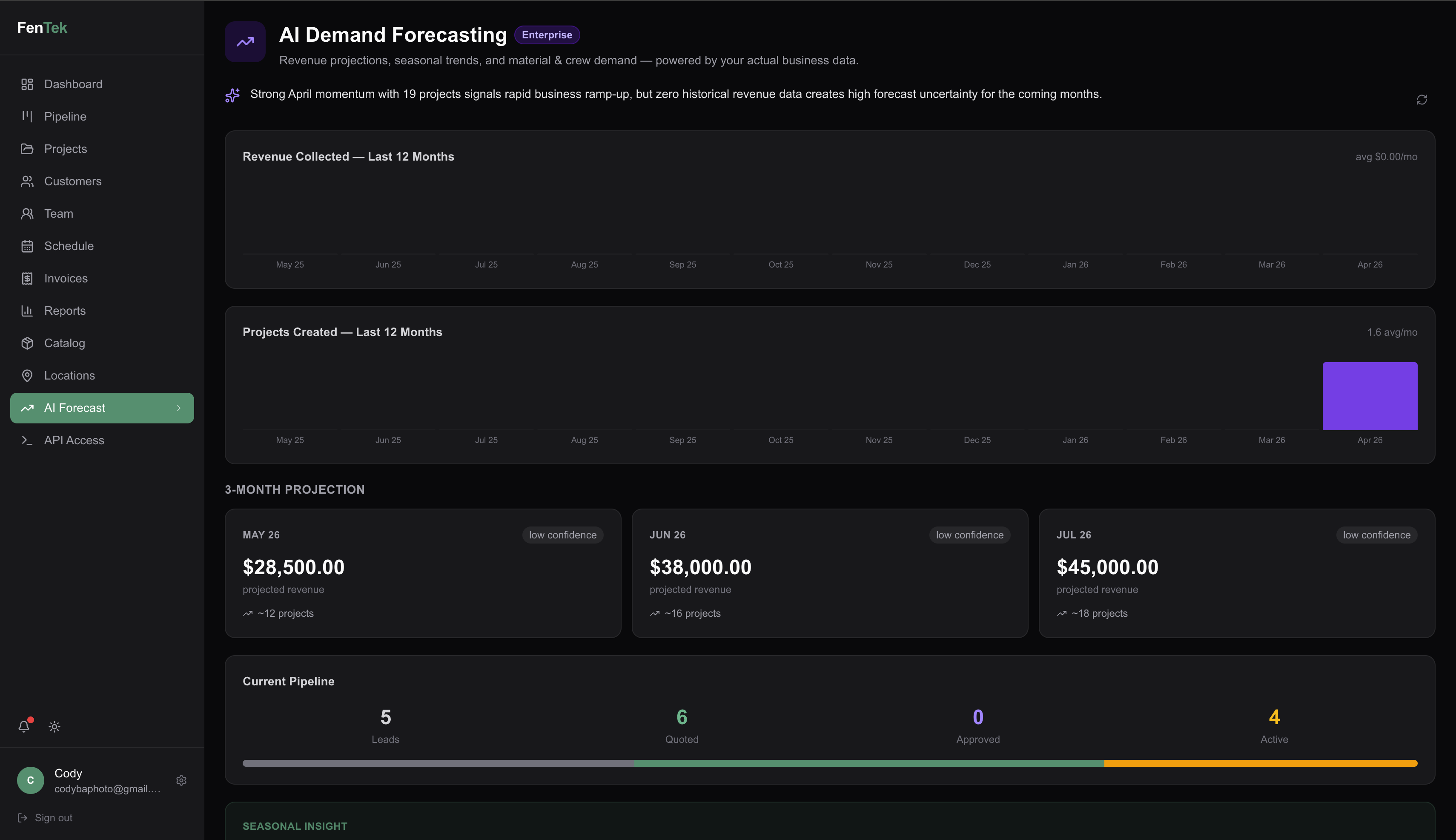The width and height of the screenshot is (1456, 840).
Task: Open the JUL 26 projection card
Action: click(1236, 573)
